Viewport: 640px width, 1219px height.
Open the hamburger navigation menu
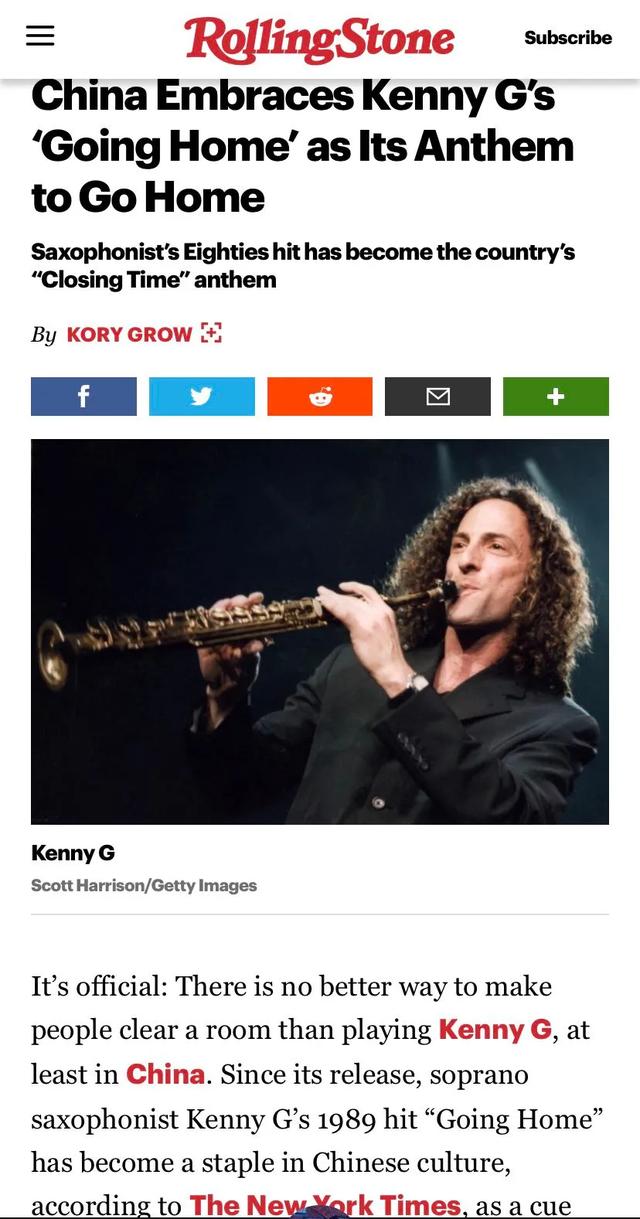pos(40,36)
